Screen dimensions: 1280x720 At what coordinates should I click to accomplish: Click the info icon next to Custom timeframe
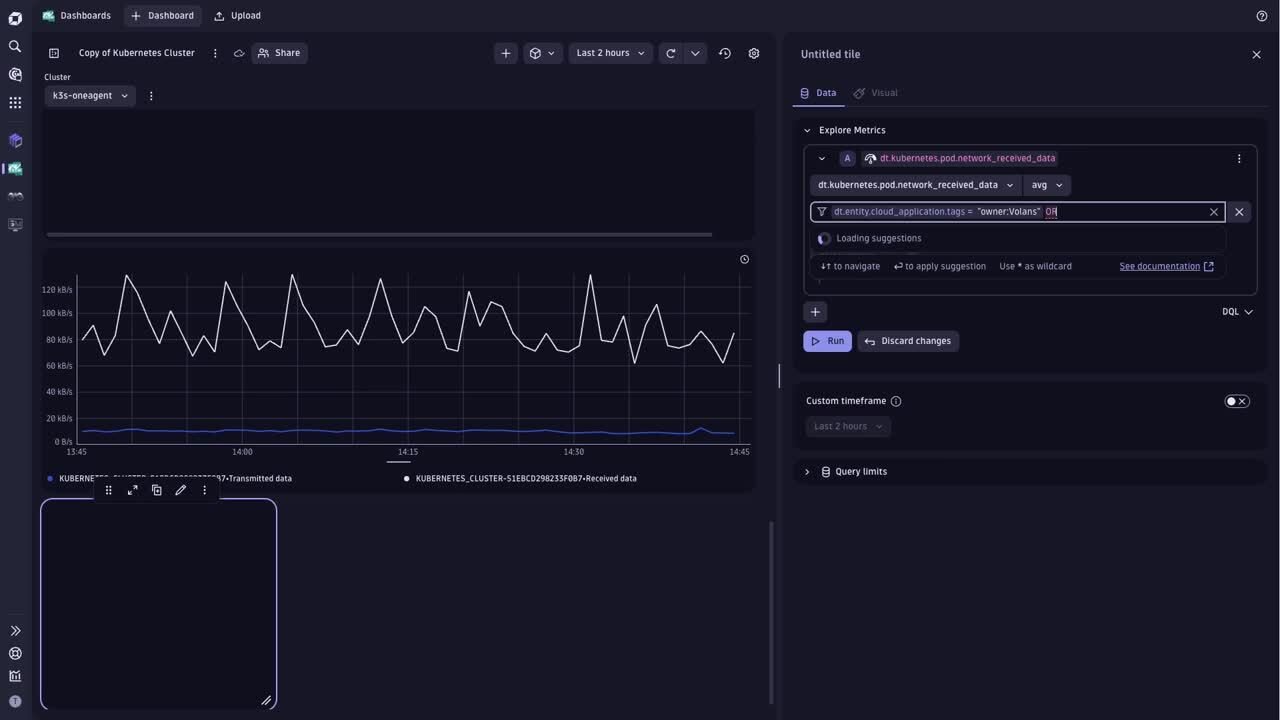(896, 401)
